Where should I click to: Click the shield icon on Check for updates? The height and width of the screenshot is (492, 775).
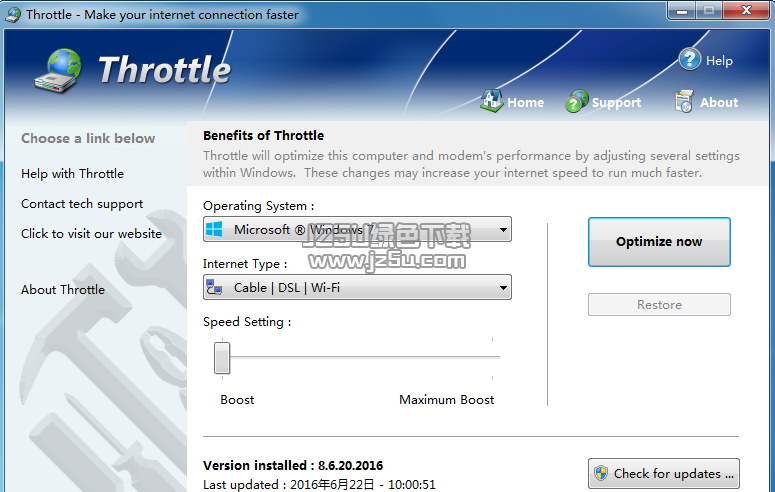tap(601, 473)
